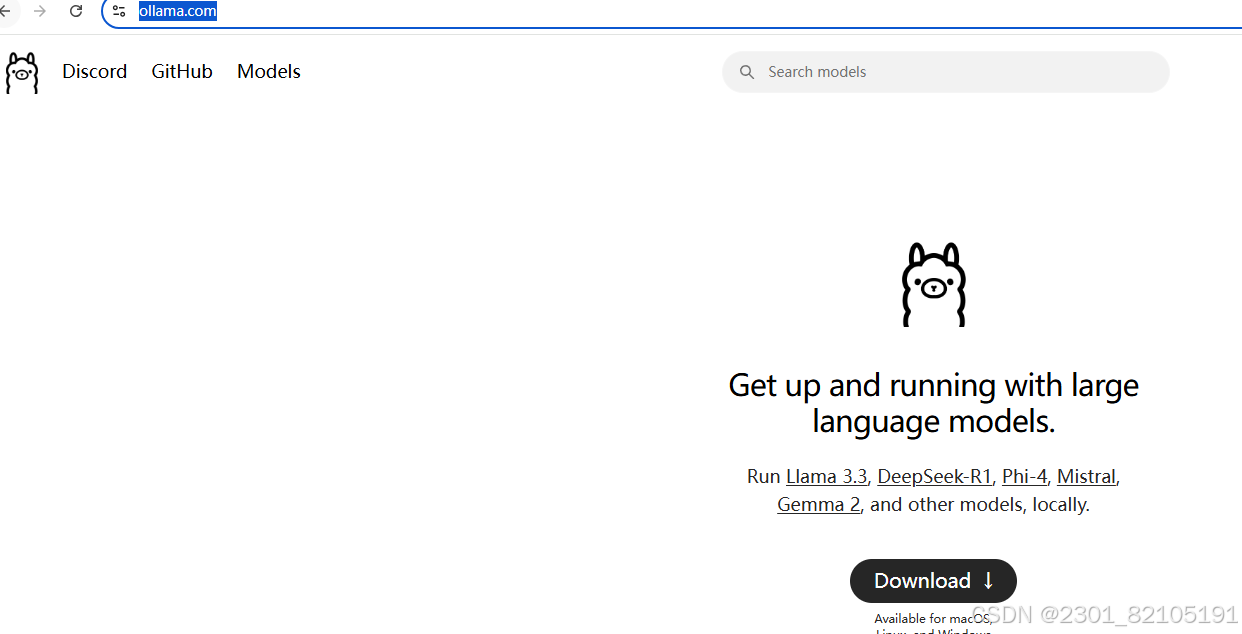1242x634 pixels.
Task: Click the Ollama llama logo in header
Action: pyautogui.click(x=22, y=73)
